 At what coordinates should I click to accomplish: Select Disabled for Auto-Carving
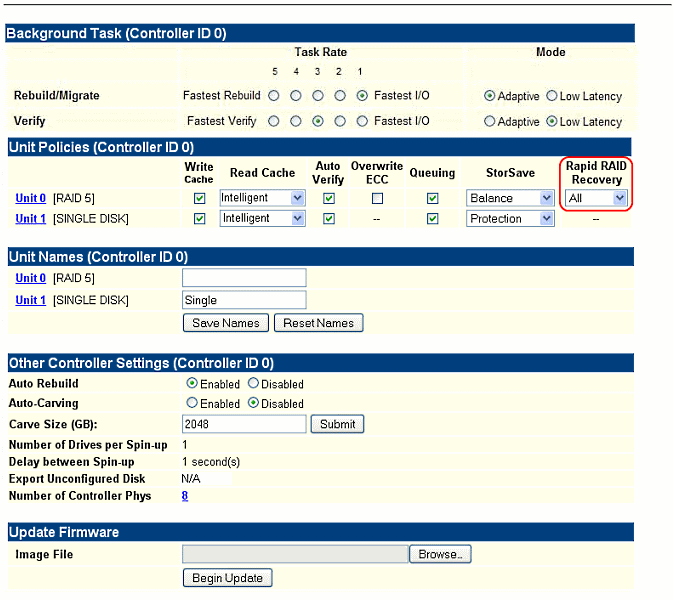point(253,403)
